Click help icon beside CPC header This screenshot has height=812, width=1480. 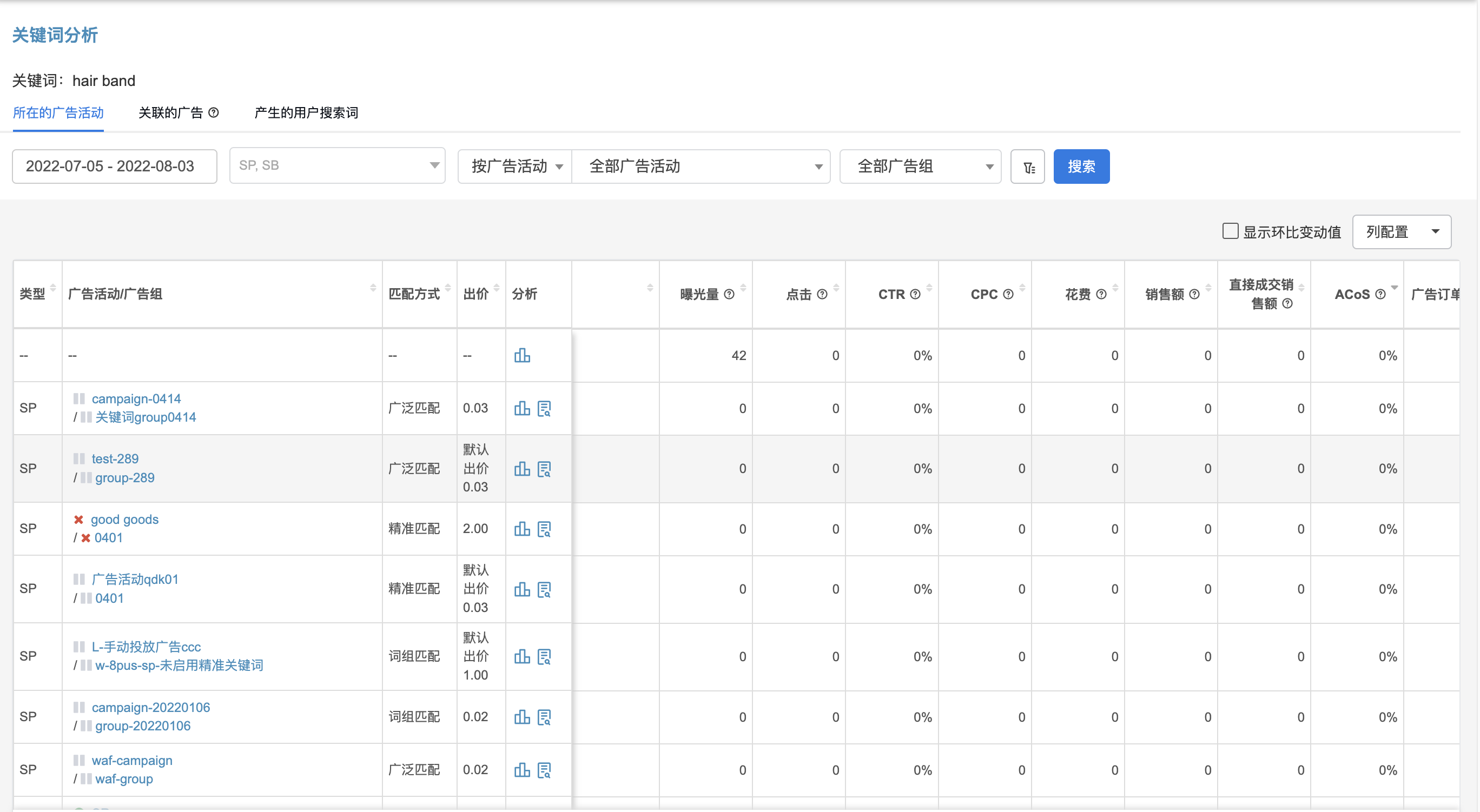(1008, 294)
